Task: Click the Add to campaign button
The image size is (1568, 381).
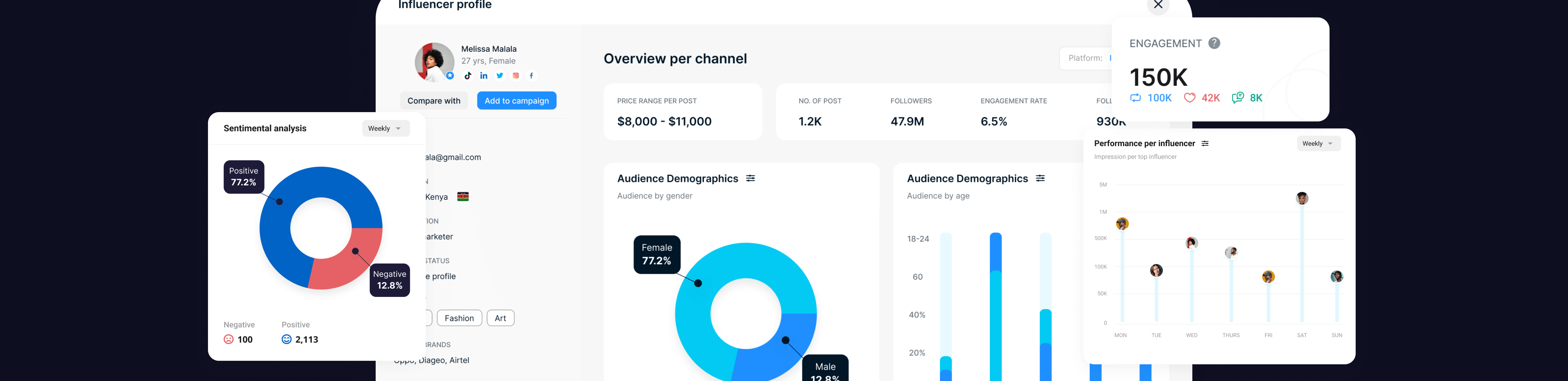Action: point(517,100)
